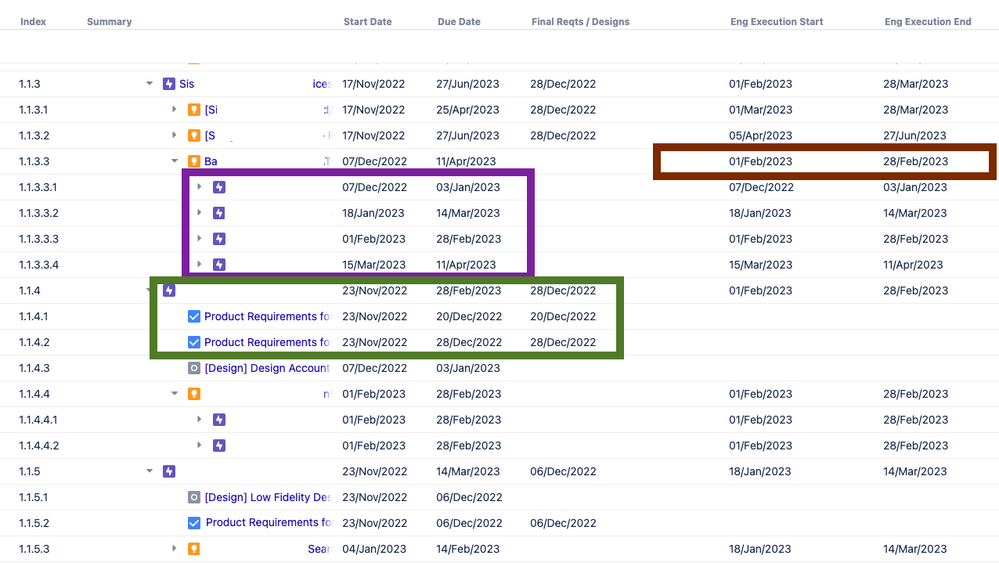Image resolution: width=999 pixels, height=563 pixels.
Task: Click the Summary column header
Action: [110, 22]
